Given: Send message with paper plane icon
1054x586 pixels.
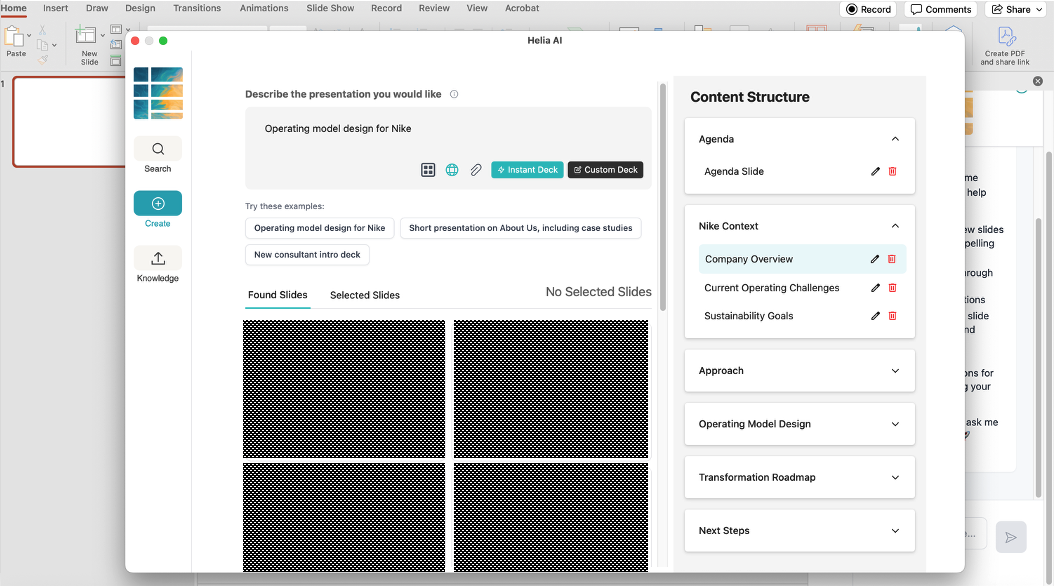Looking at the screenshot, I should 1011,537.
